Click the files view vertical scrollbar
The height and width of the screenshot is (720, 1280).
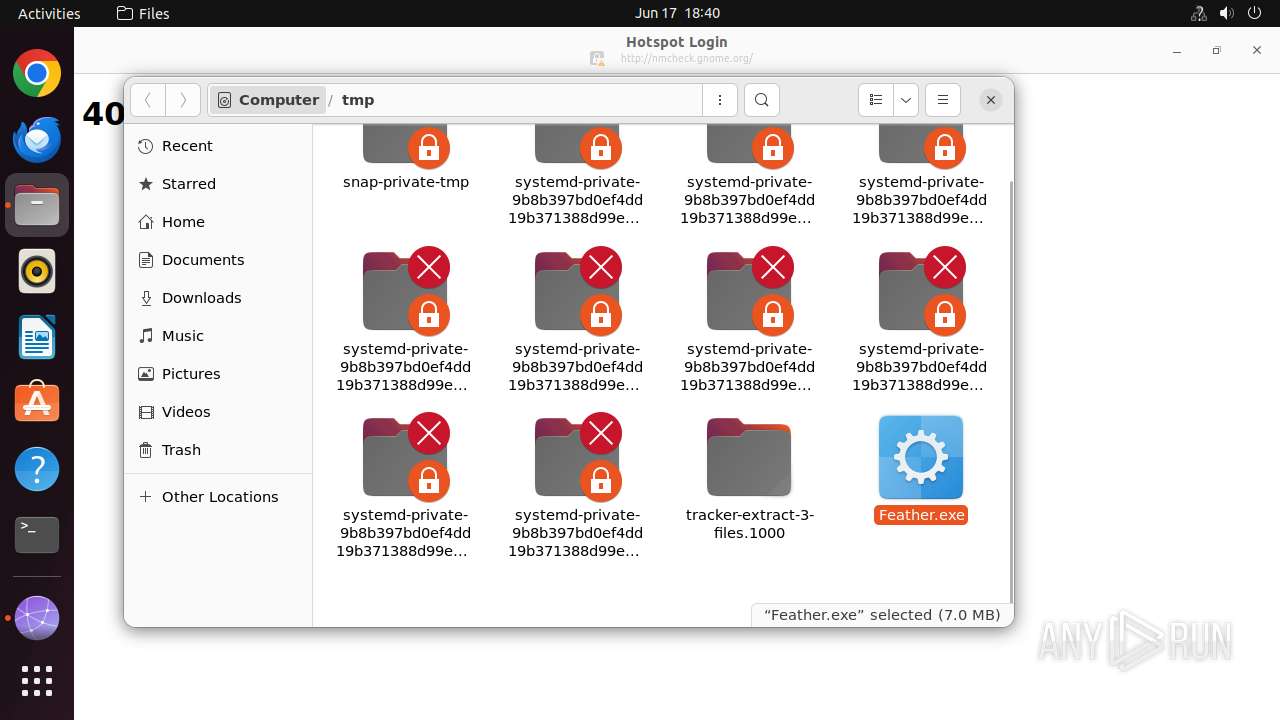[x=1009, y=390]
